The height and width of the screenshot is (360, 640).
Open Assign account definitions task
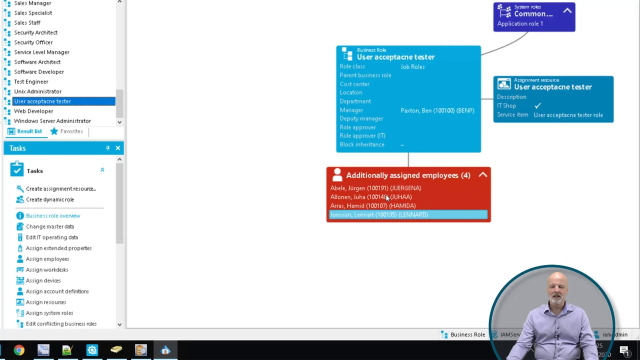pos(57,291)
